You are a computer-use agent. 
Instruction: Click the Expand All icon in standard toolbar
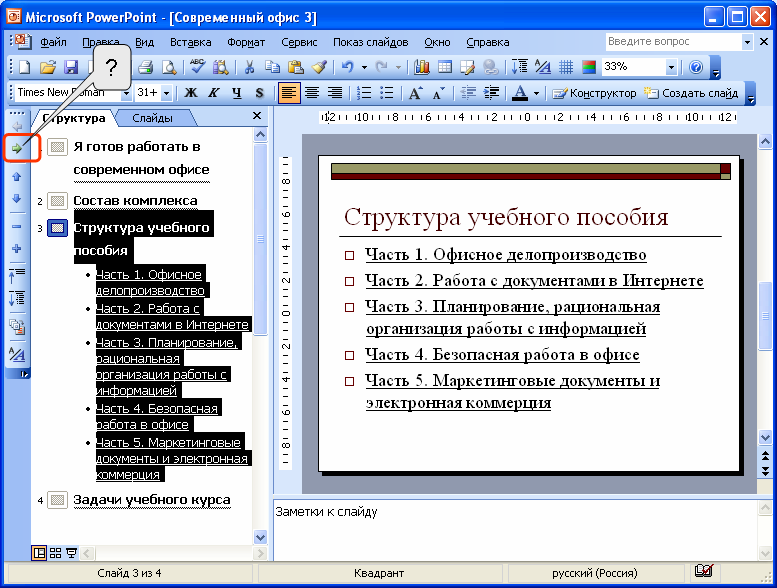(x=519, y=67)
